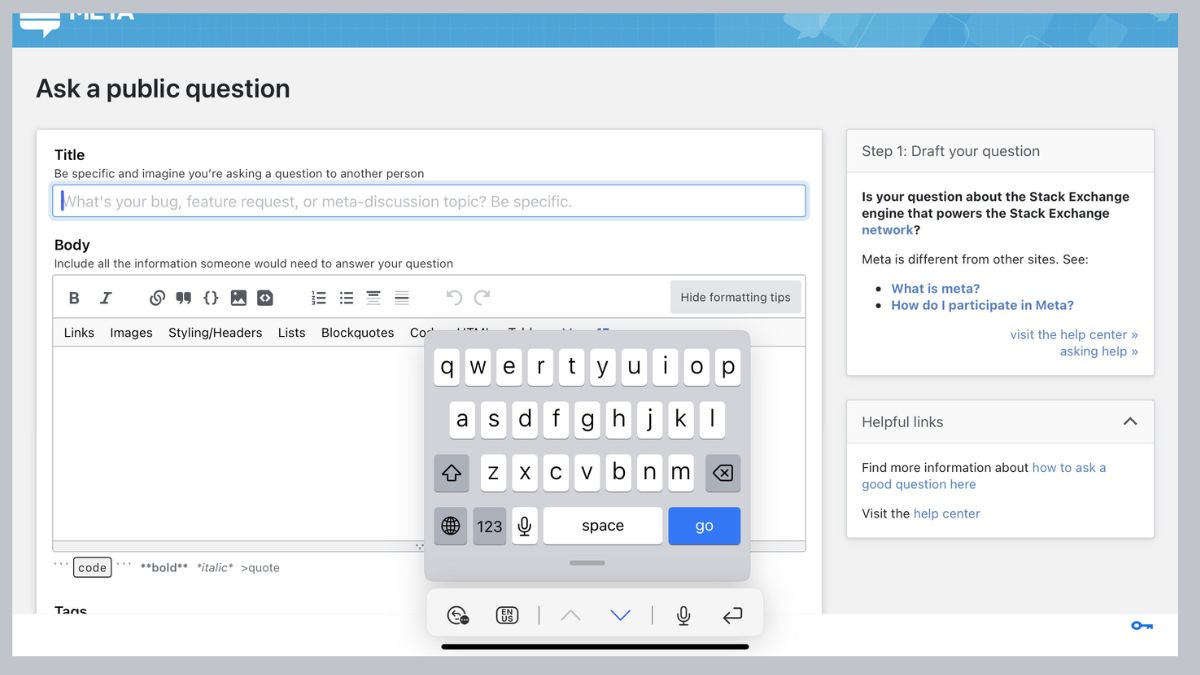Undo the last edit in editor
The height and width of the screenshot is (675, 1200).
point(454,298)
